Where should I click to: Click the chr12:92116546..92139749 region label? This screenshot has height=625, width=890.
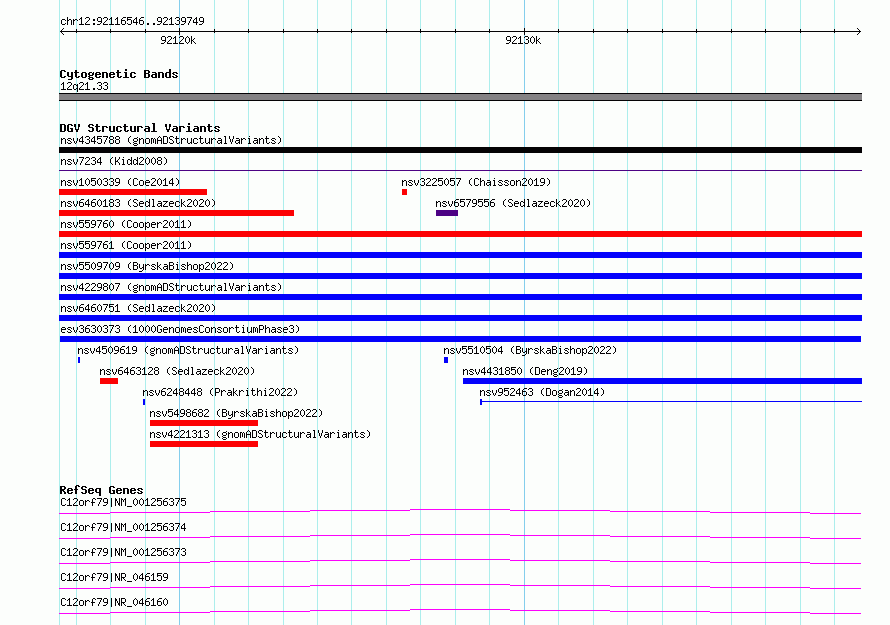tap(132, 22)
